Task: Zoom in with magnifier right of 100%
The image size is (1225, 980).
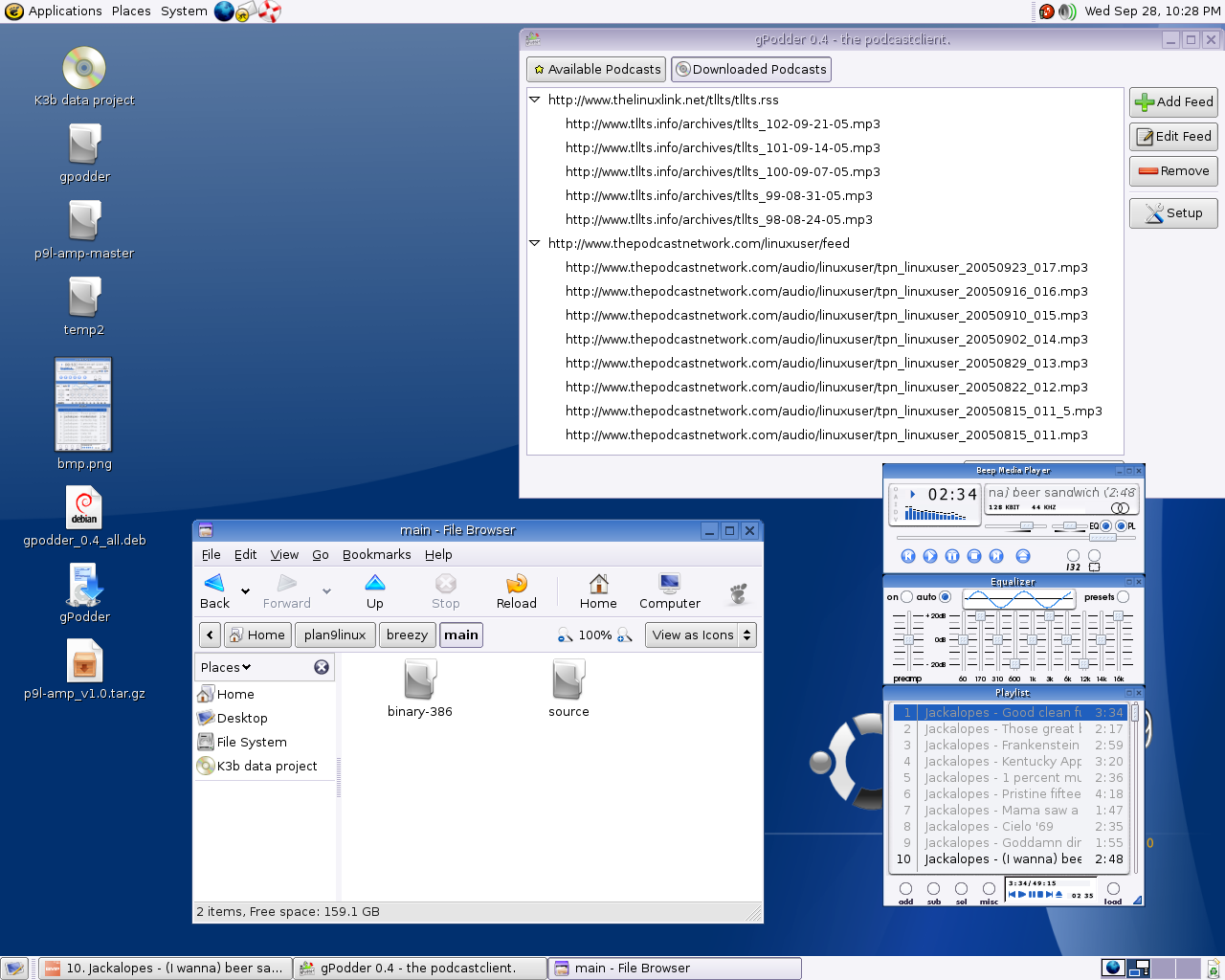Action: click(x=625, y=635)
